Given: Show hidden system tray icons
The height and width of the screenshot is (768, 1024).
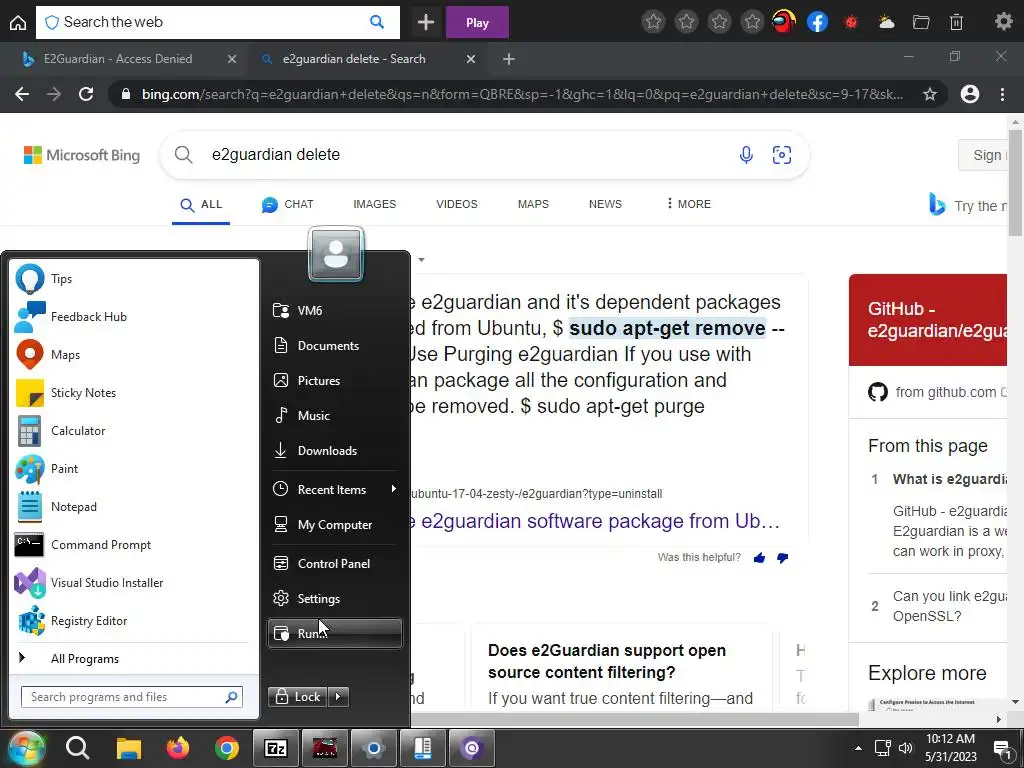Looking at the screenshot, I should 858,748.
